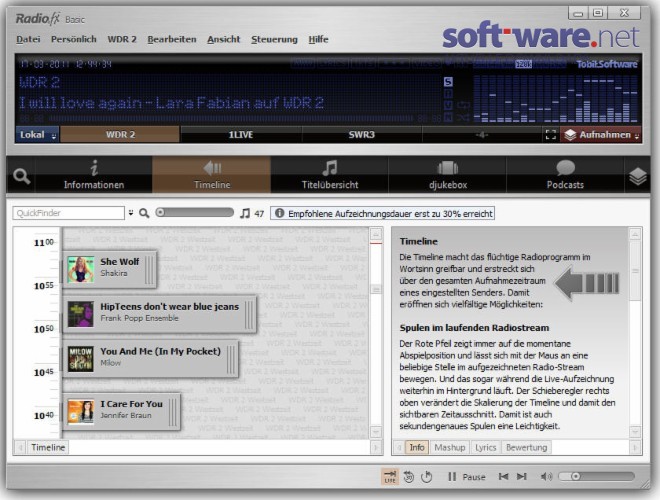
Task: Open the Persönlich menu
Action: click(x=74, y=39)
